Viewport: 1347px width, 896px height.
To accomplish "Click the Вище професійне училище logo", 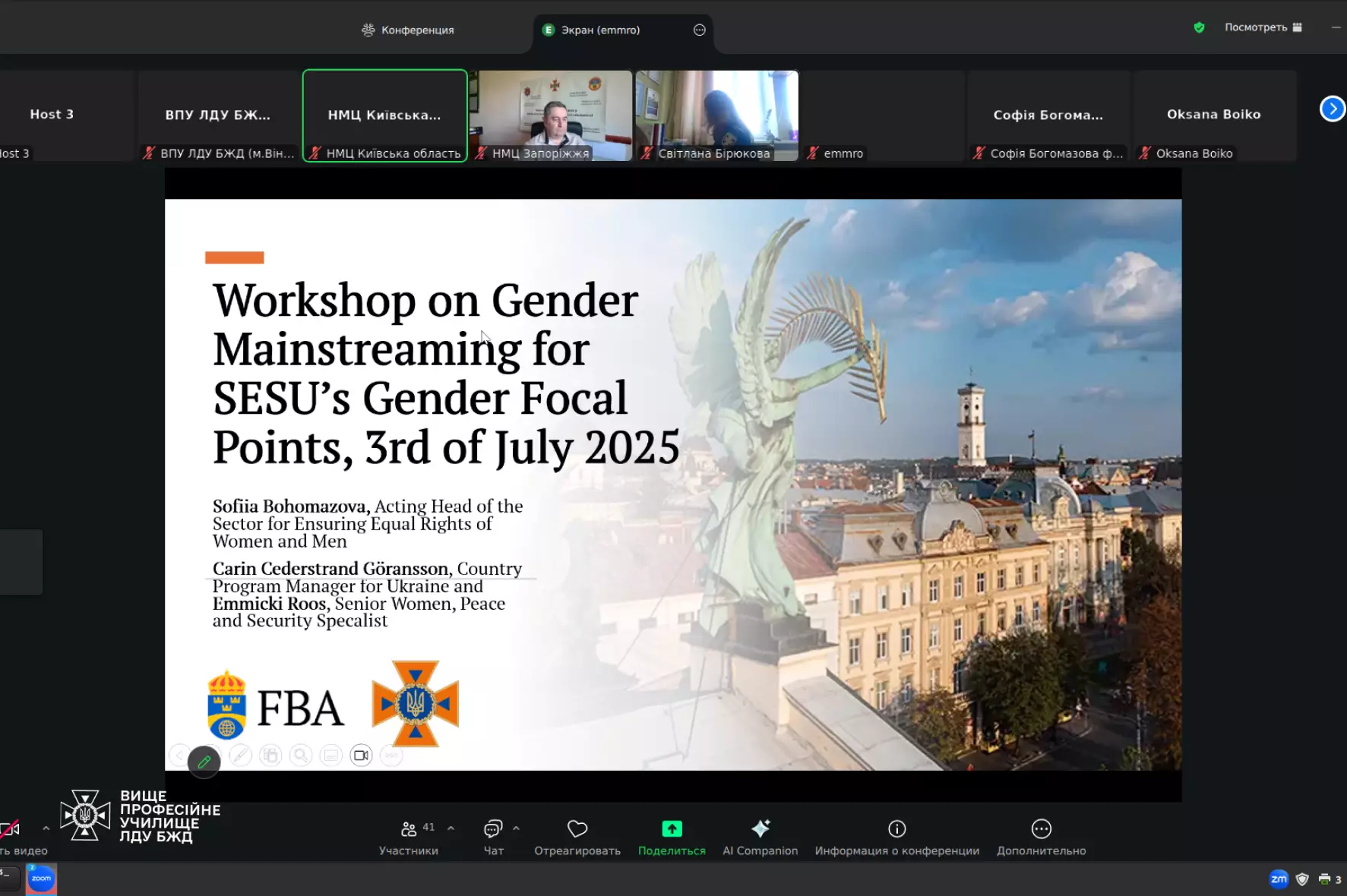I will pos(141,816).
